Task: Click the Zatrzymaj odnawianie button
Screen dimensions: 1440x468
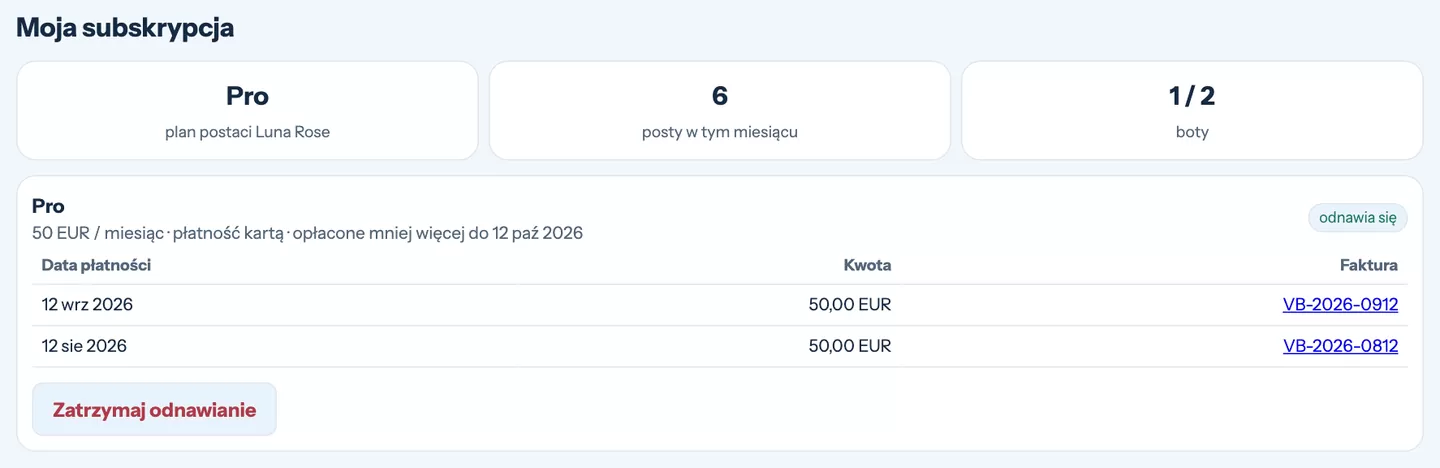Action: point(154,410)
